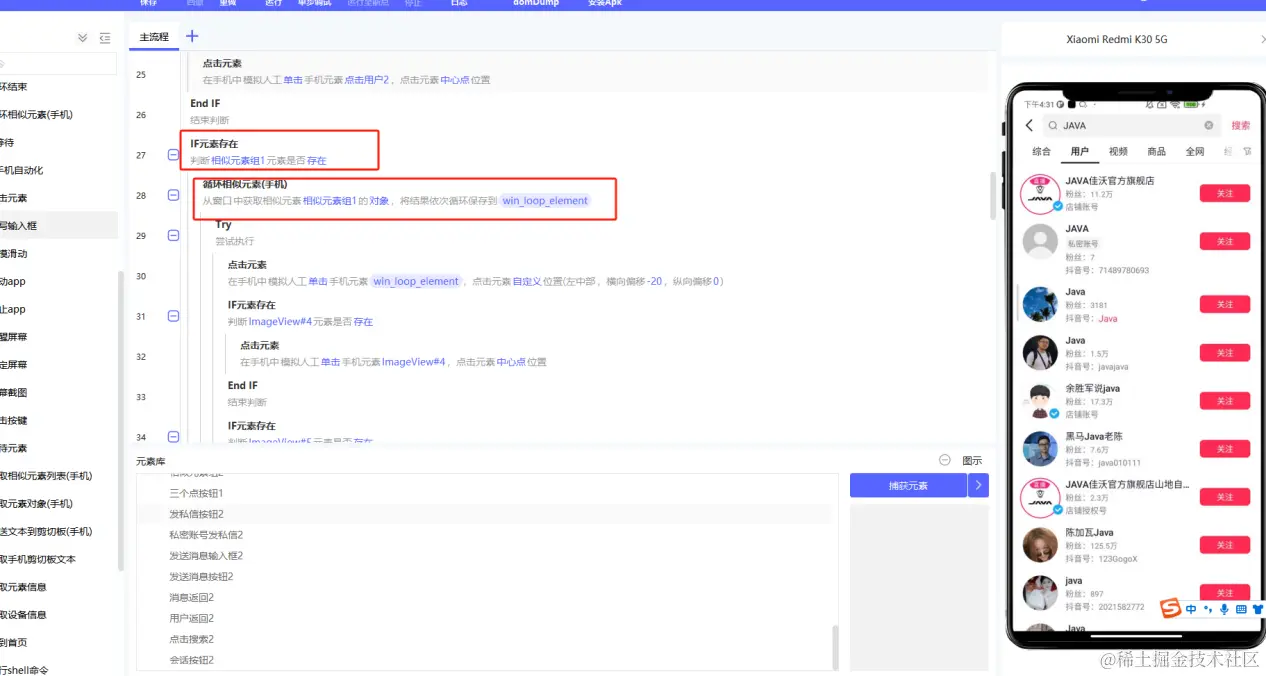Click the command search input in sidebar
The height and width of the screenshot is (676, 1266).
(x=58, y=63)
